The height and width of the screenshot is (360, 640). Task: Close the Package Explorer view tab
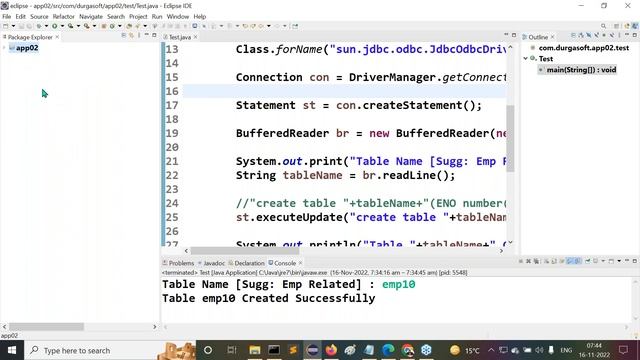[x=57, y=37]
